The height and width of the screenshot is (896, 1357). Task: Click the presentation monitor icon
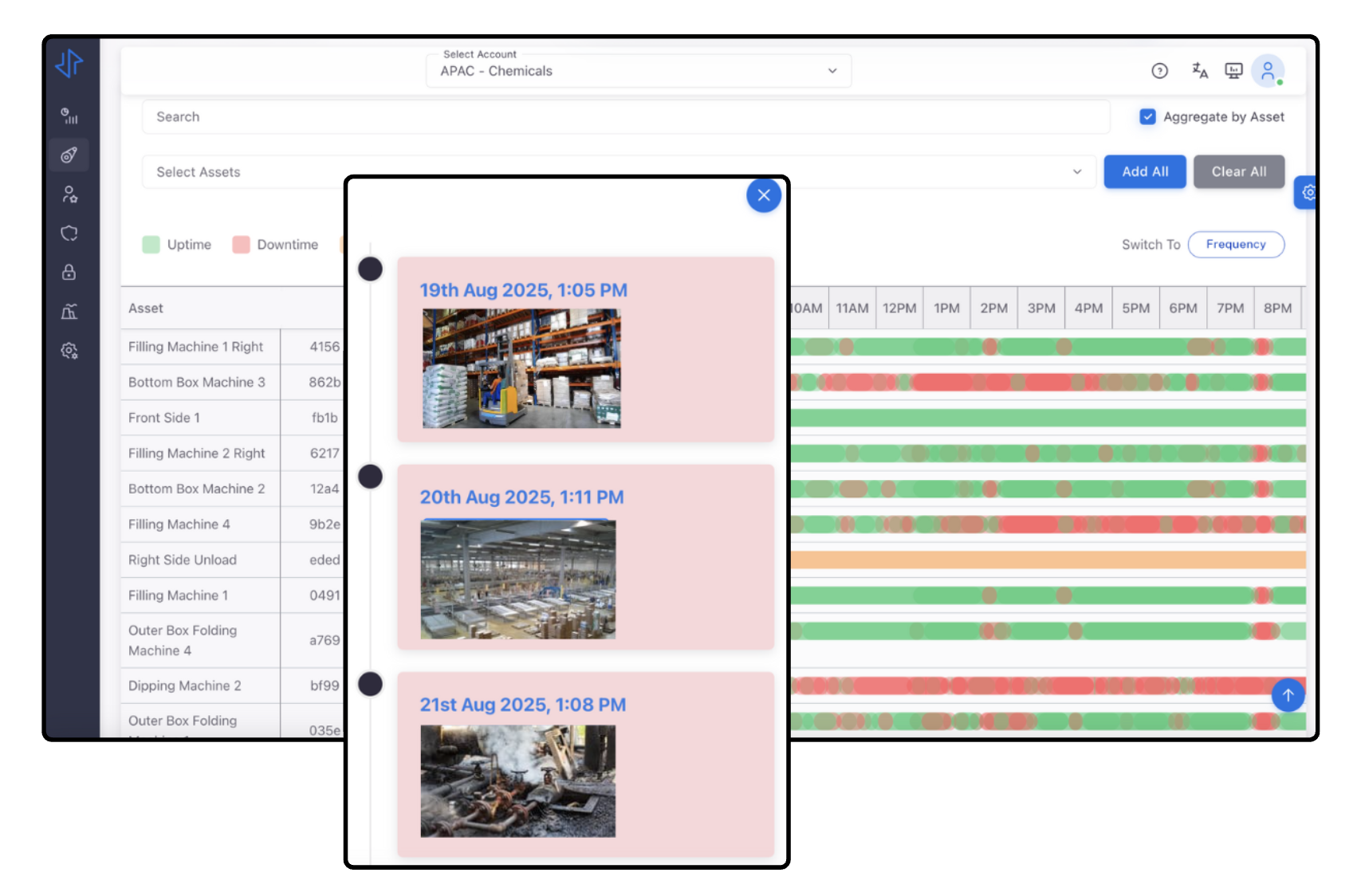click(x=1233, y=71)
